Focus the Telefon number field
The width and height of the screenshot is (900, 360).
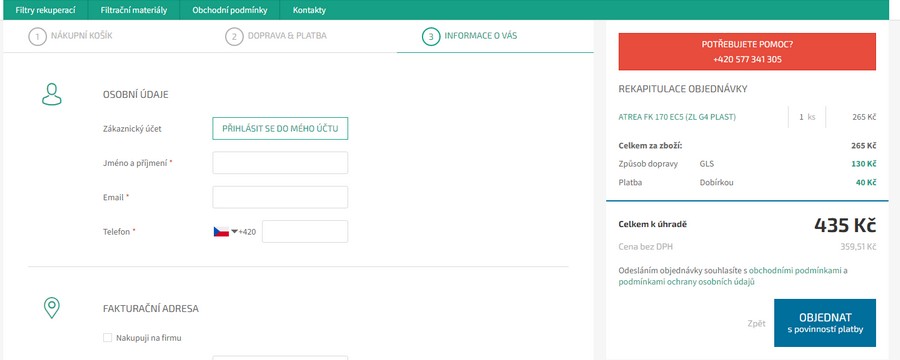point(305,231)
